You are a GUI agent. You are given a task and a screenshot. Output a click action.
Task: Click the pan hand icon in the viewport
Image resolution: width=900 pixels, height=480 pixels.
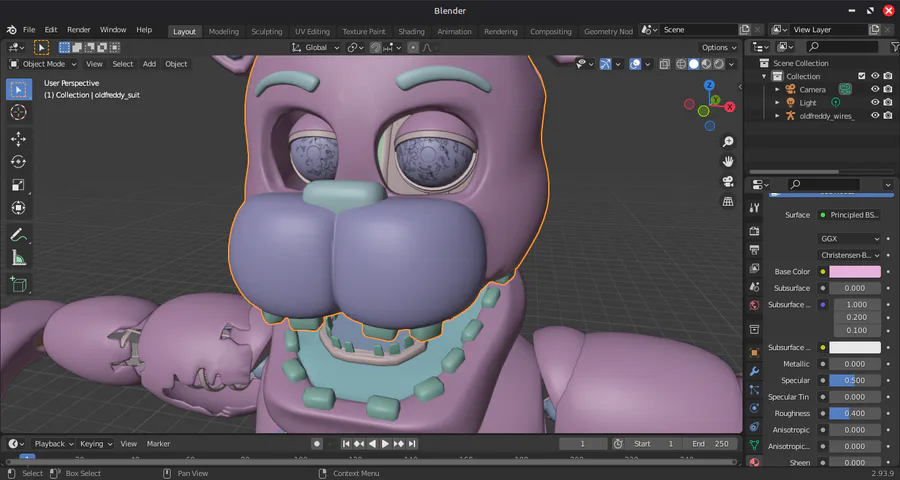coord(728,161)
